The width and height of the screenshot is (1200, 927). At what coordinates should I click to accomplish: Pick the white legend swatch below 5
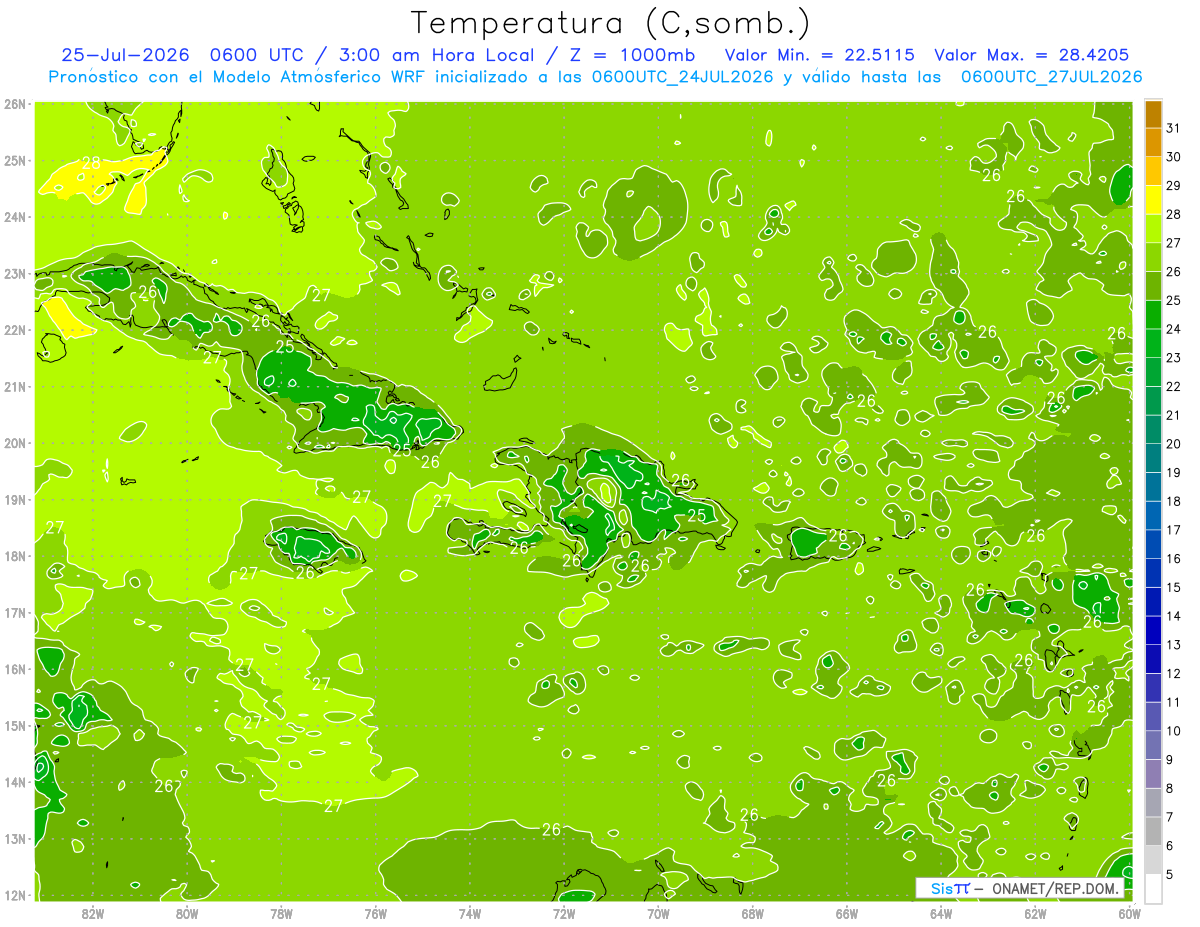point(1154,888)
